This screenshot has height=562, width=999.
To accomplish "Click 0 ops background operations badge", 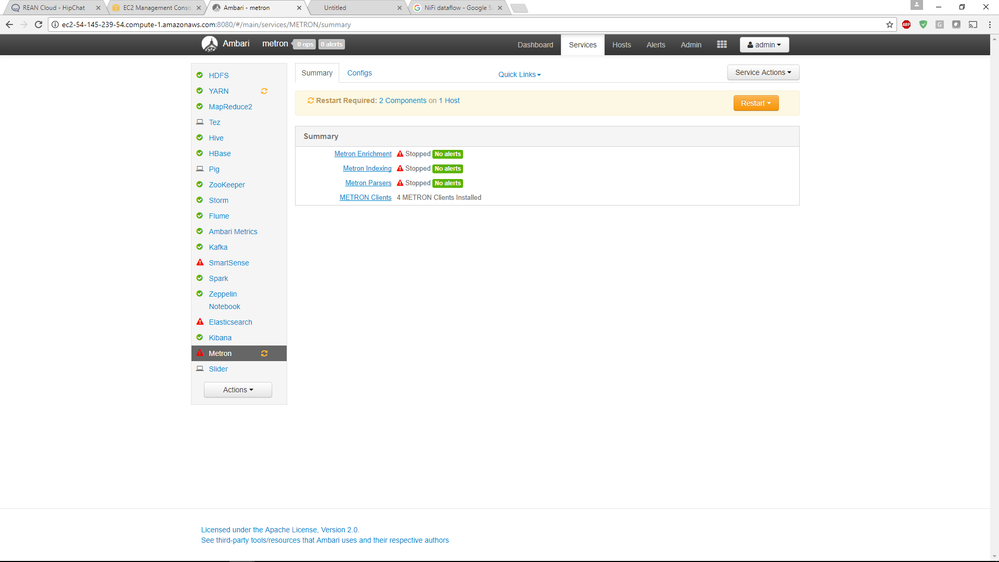I will click(305, 45).
